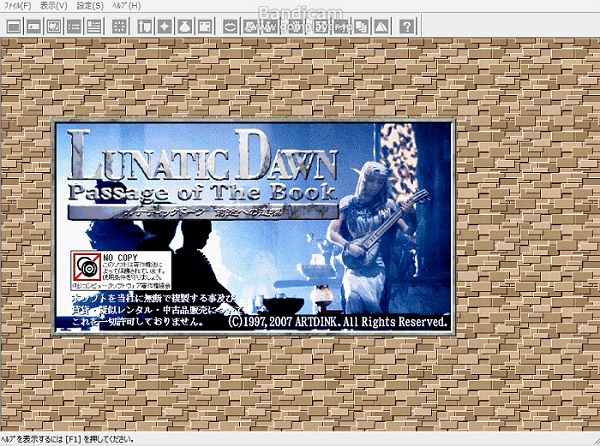Click the face portrait toolbar icon

click(x=54, y=26)
